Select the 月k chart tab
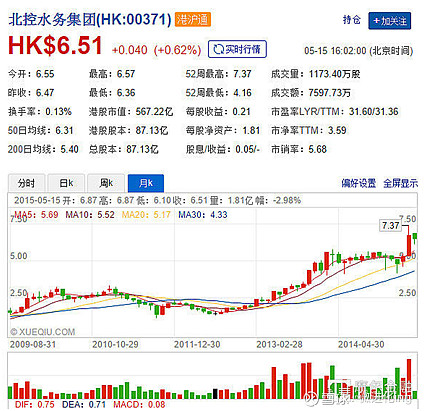The height and width of the screenshot is (411, 424). (x=146, y=183)
